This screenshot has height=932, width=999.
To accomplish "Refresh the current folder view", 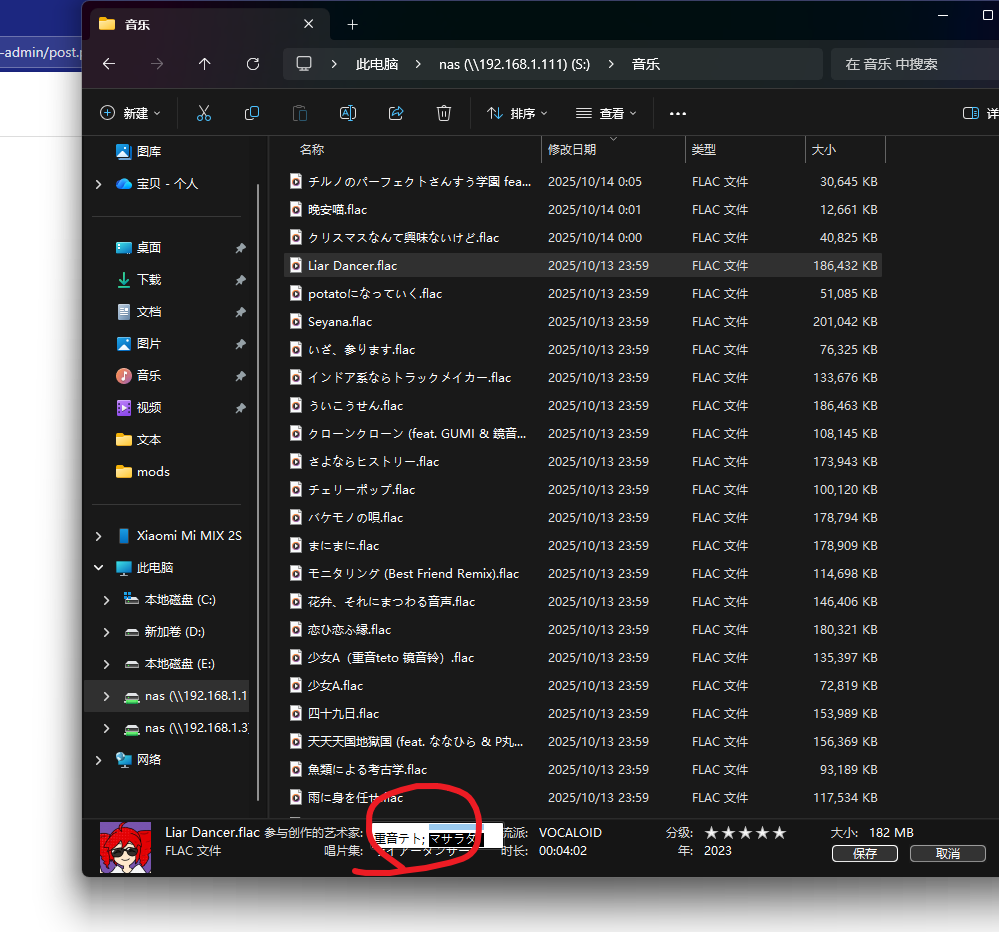I will point(253,64).
